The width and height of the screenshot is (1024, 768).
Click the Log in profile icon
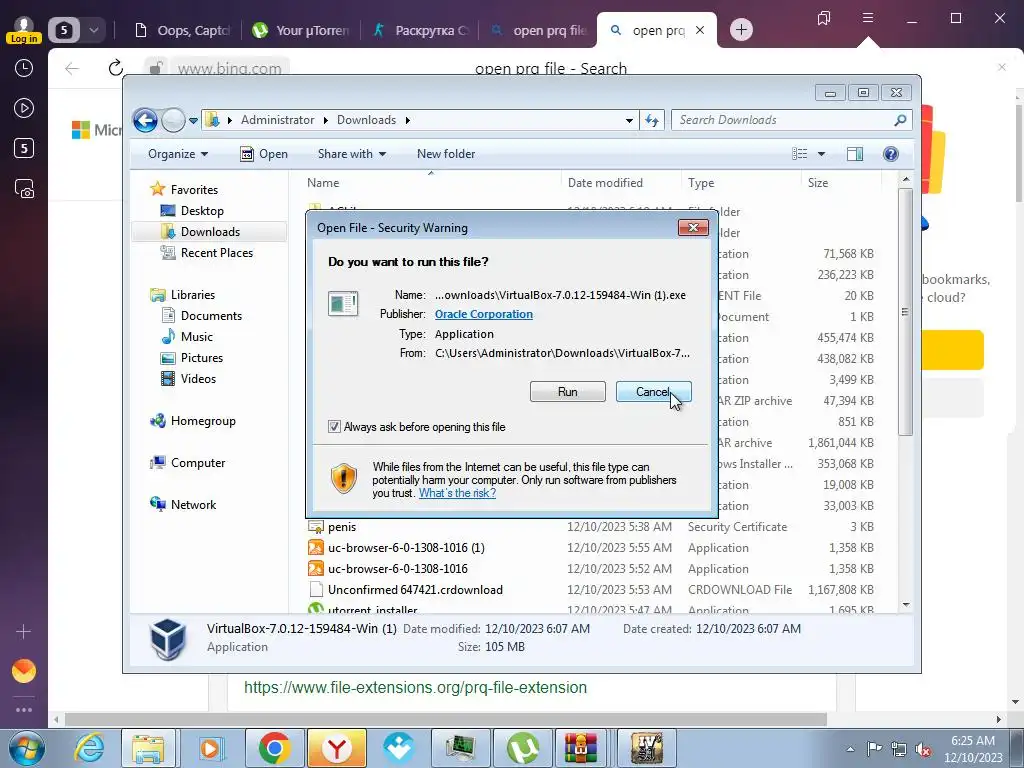24,30
